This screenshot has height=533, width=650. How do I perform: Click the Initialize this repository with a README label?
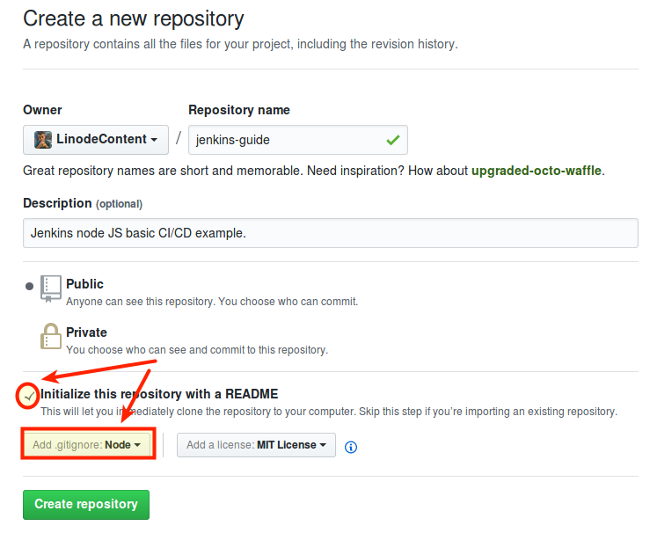[160, 394]
